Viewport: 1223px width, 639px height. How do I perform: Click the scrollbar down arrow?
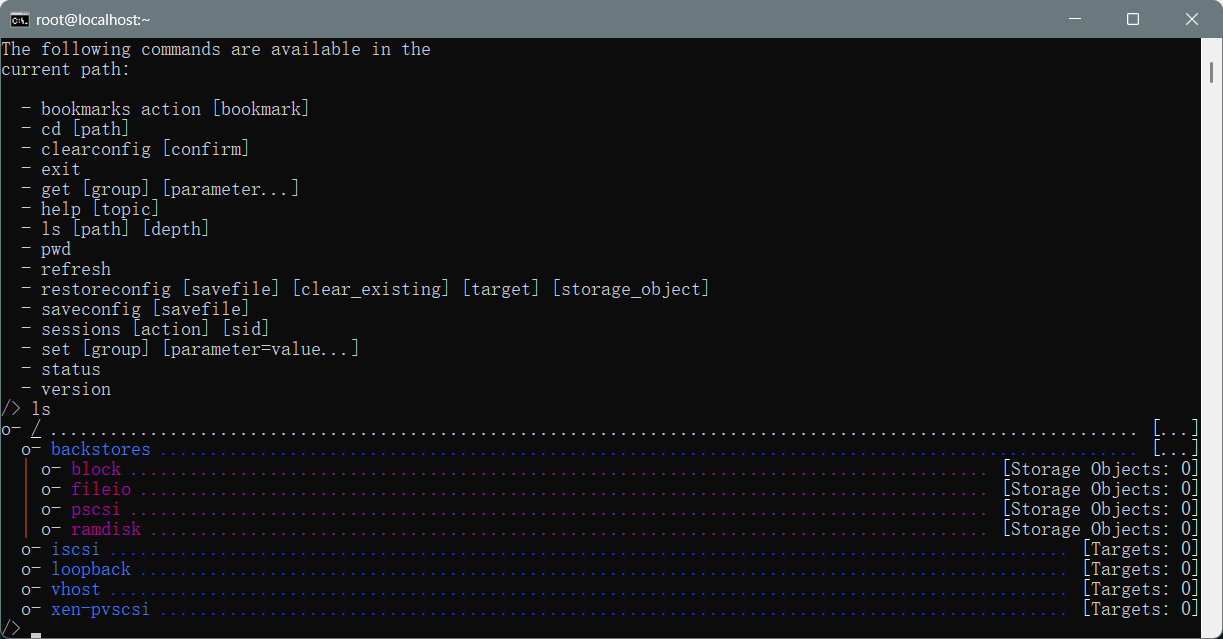click(1211, 627)
